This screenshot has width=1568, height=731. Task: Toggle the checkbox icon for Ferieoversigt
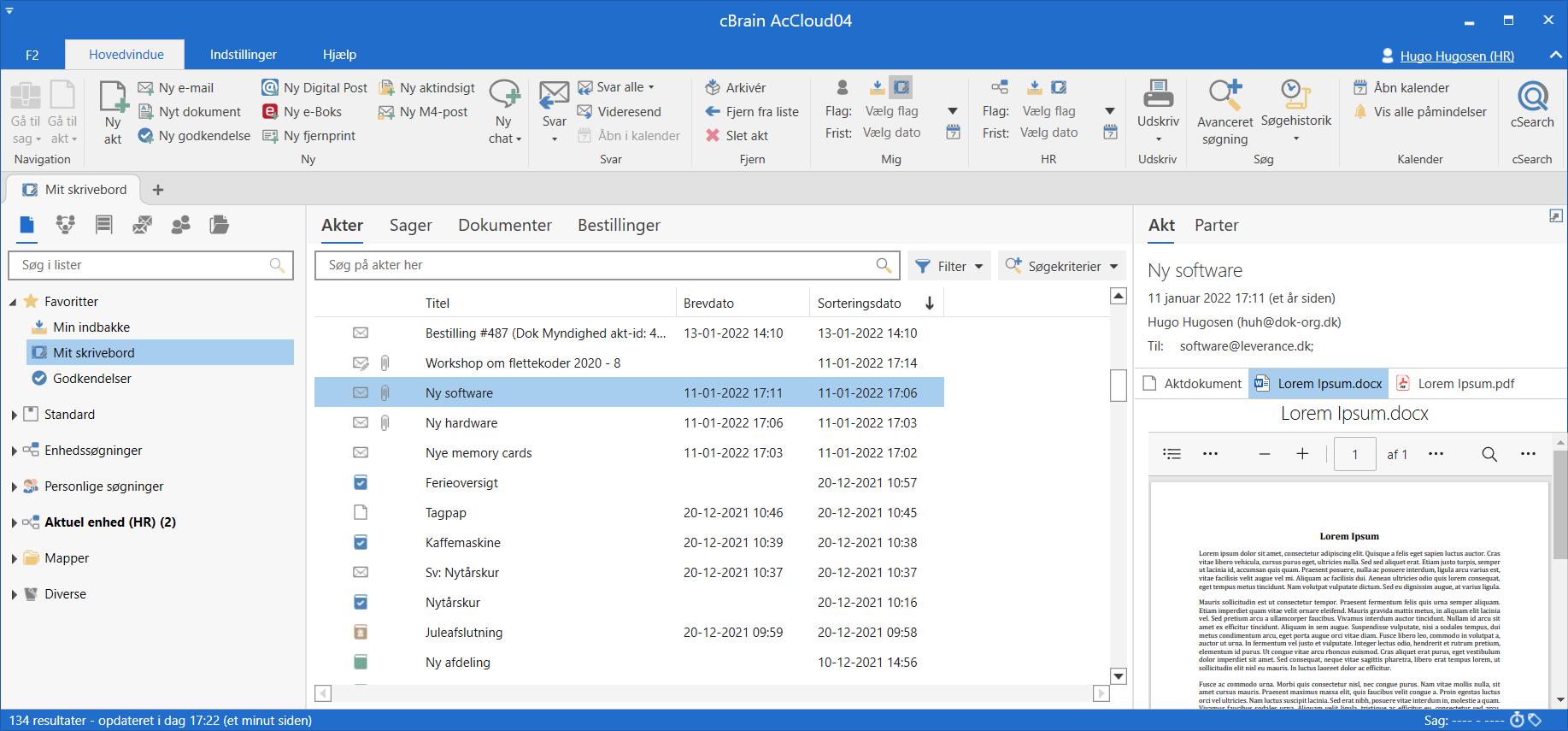tap(361, 482)
